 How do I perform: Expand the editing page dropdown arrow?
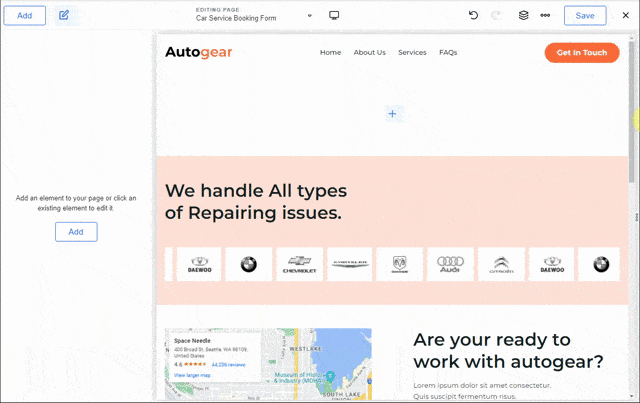310,16
